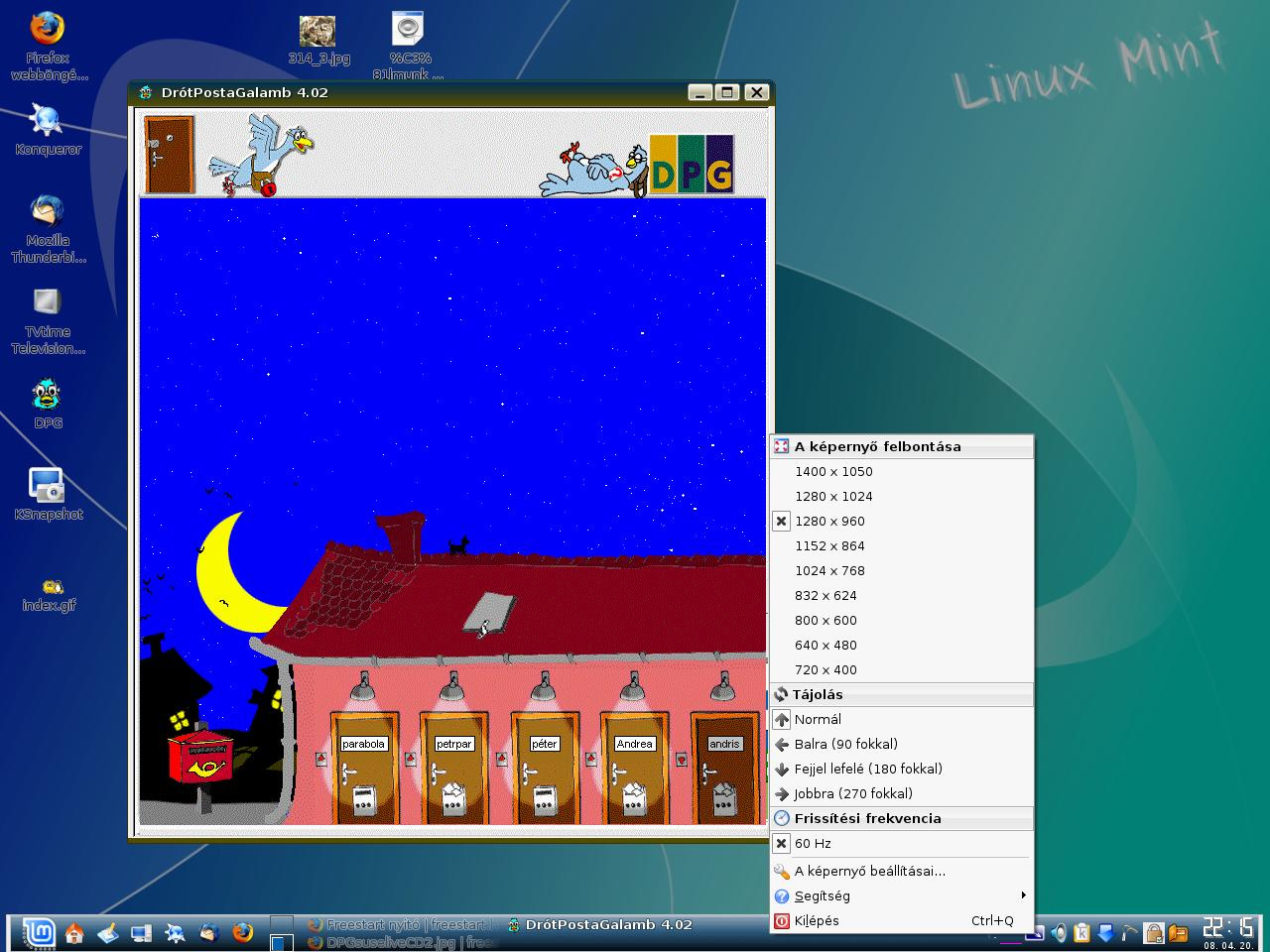Open the volume speaker tray icon

tap(1058, 932)
